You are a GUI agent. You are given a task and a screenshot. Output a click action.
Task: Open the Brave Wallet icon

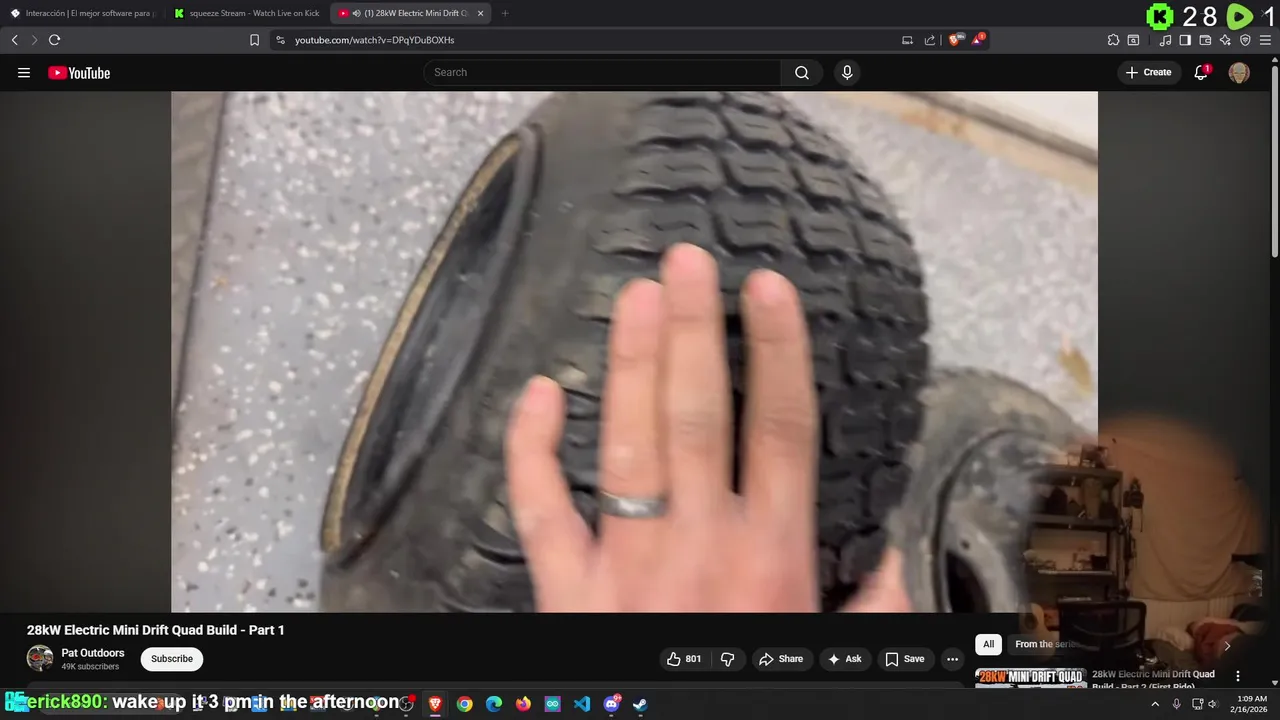1205,40
